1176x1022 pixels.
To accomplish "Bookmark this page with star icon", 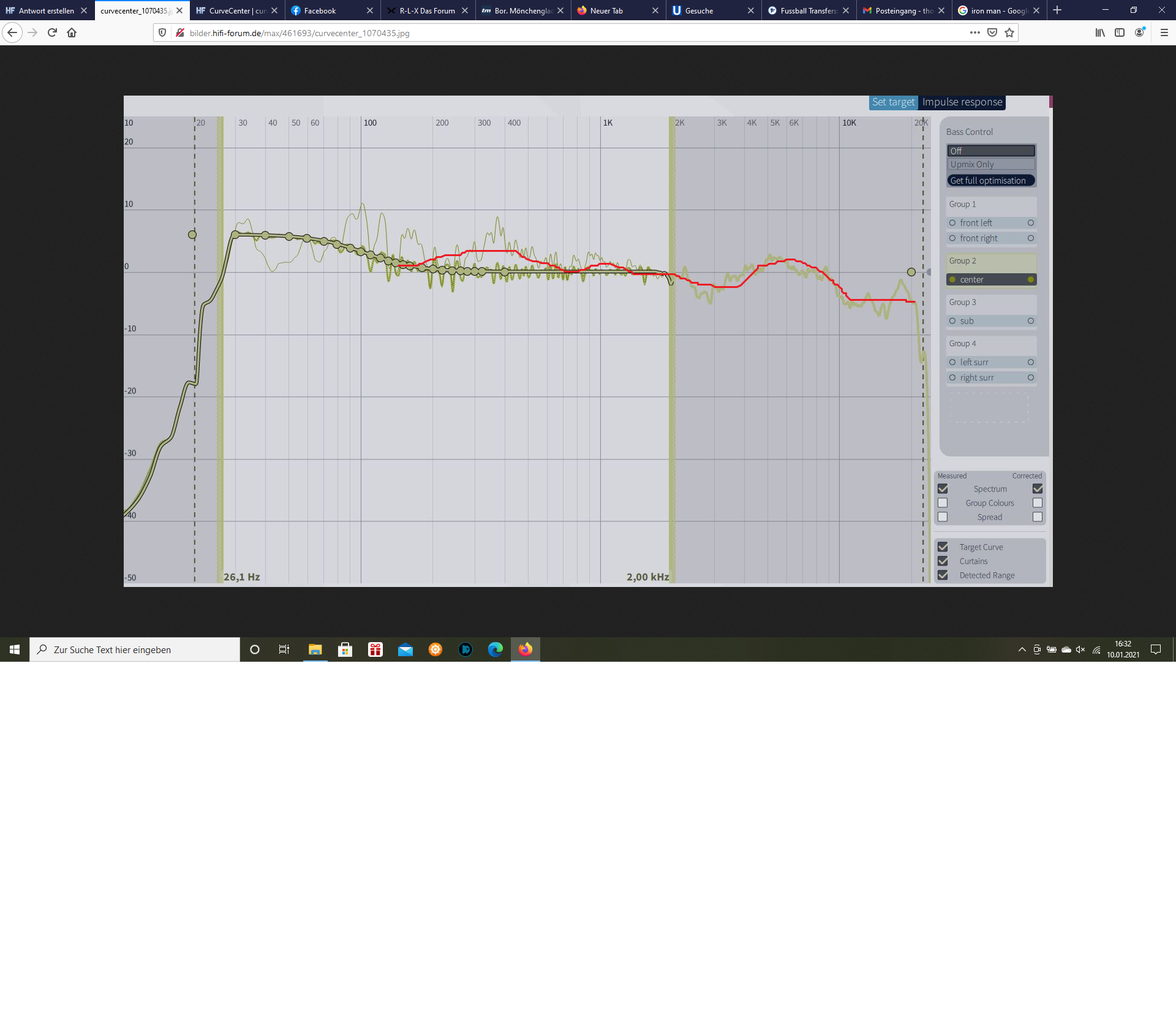I will [x=1009, y=32].
